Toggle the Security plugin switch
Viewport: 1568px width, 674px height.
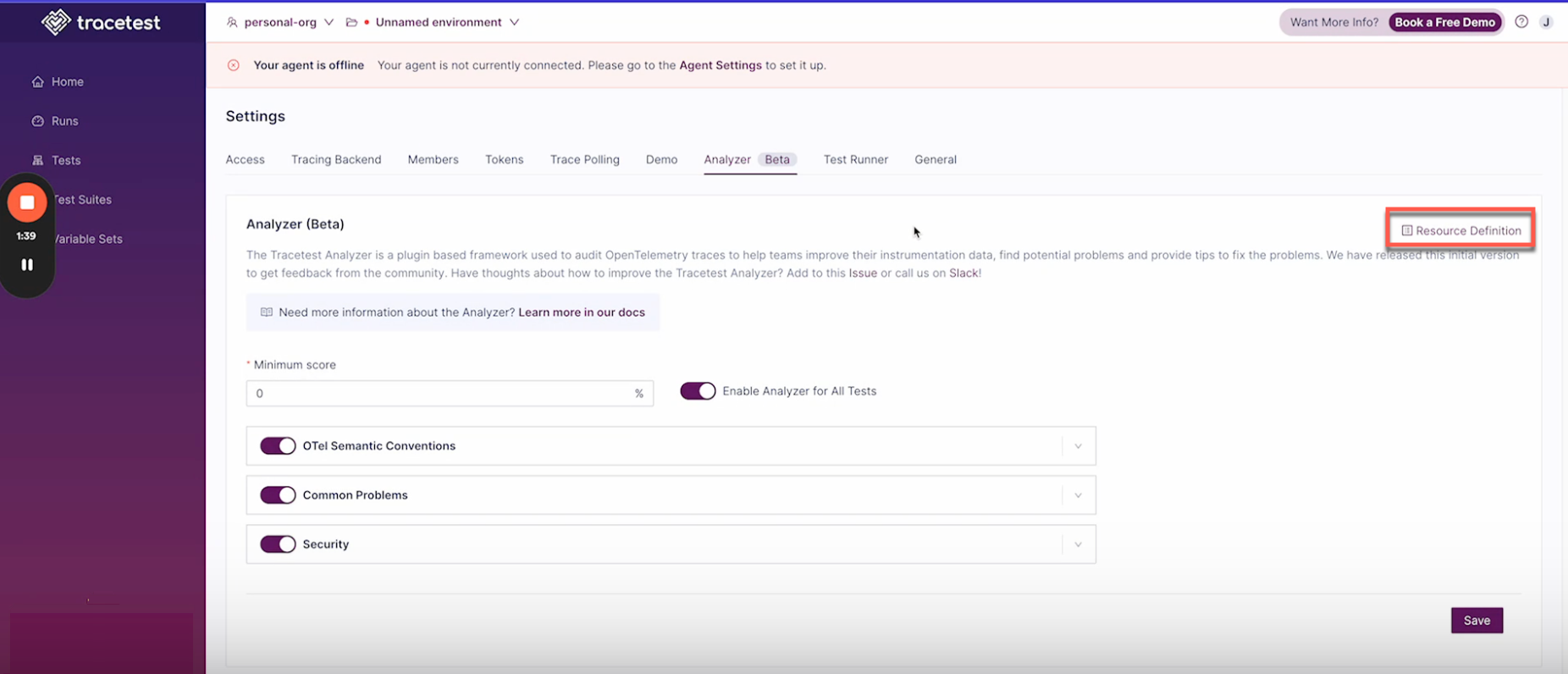[x=278, y=544]
